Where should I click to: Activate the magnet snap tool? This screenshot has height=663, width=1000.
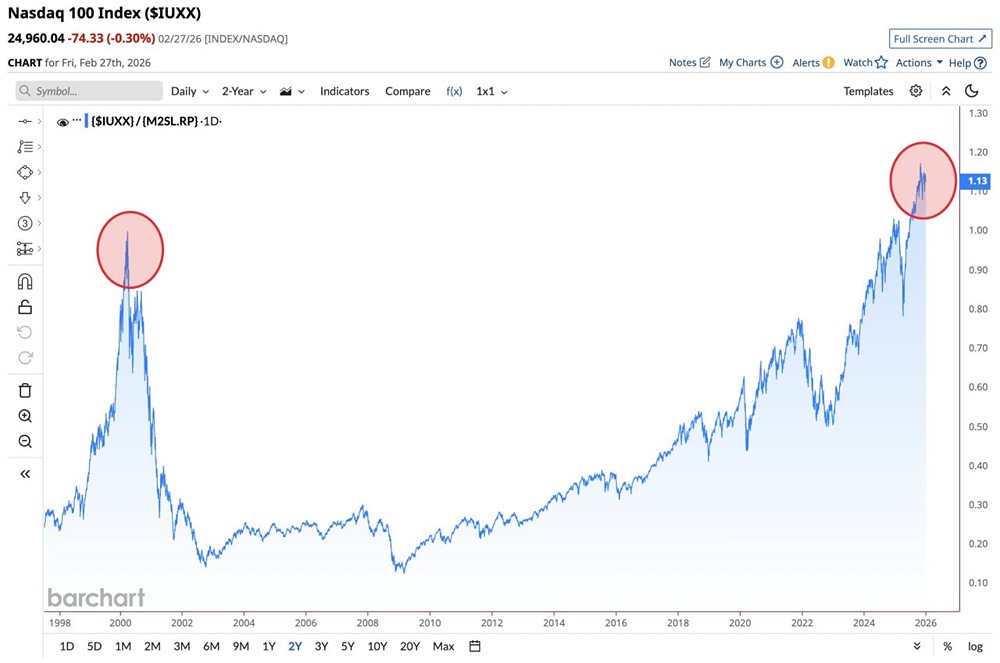pyautogui.click(x=25, y=281)
